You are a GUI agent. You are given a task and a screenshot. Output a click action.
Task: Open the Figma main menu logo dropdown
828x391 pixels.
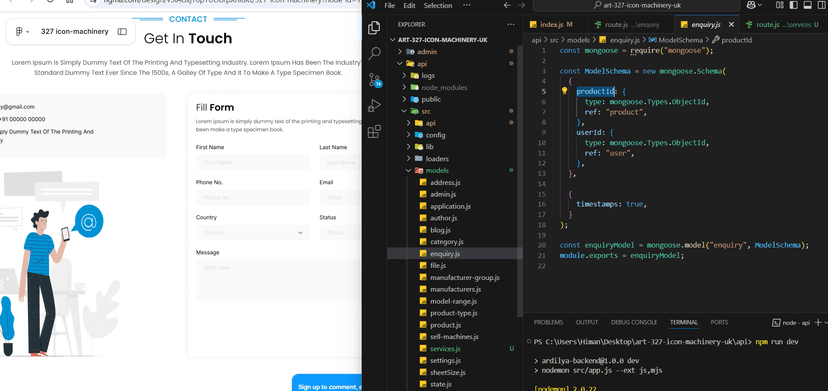[x=22, y=32]
